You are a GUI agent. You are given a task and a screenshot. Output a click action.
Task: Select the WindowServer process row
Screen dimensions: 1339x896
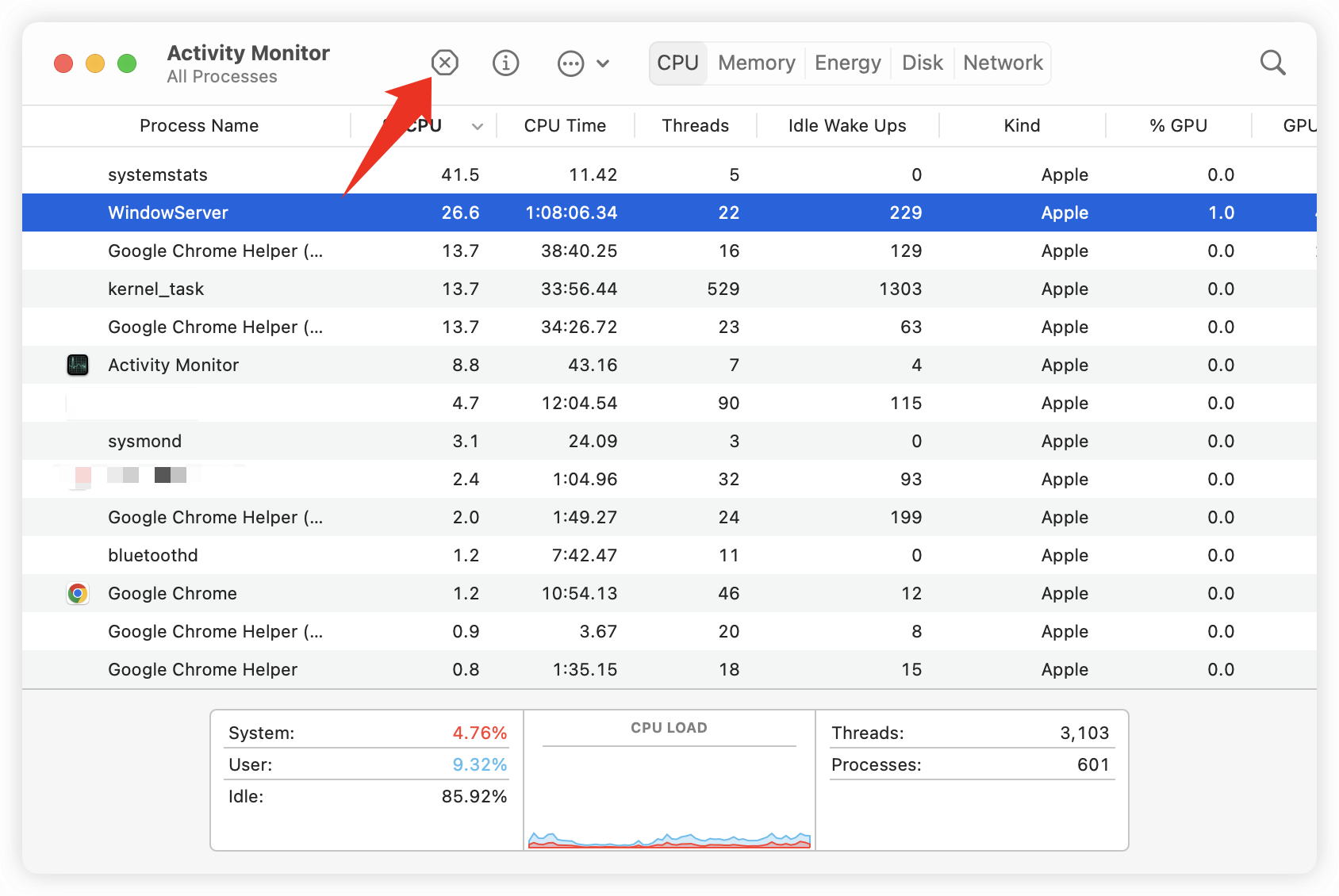[x=669, y=213]
